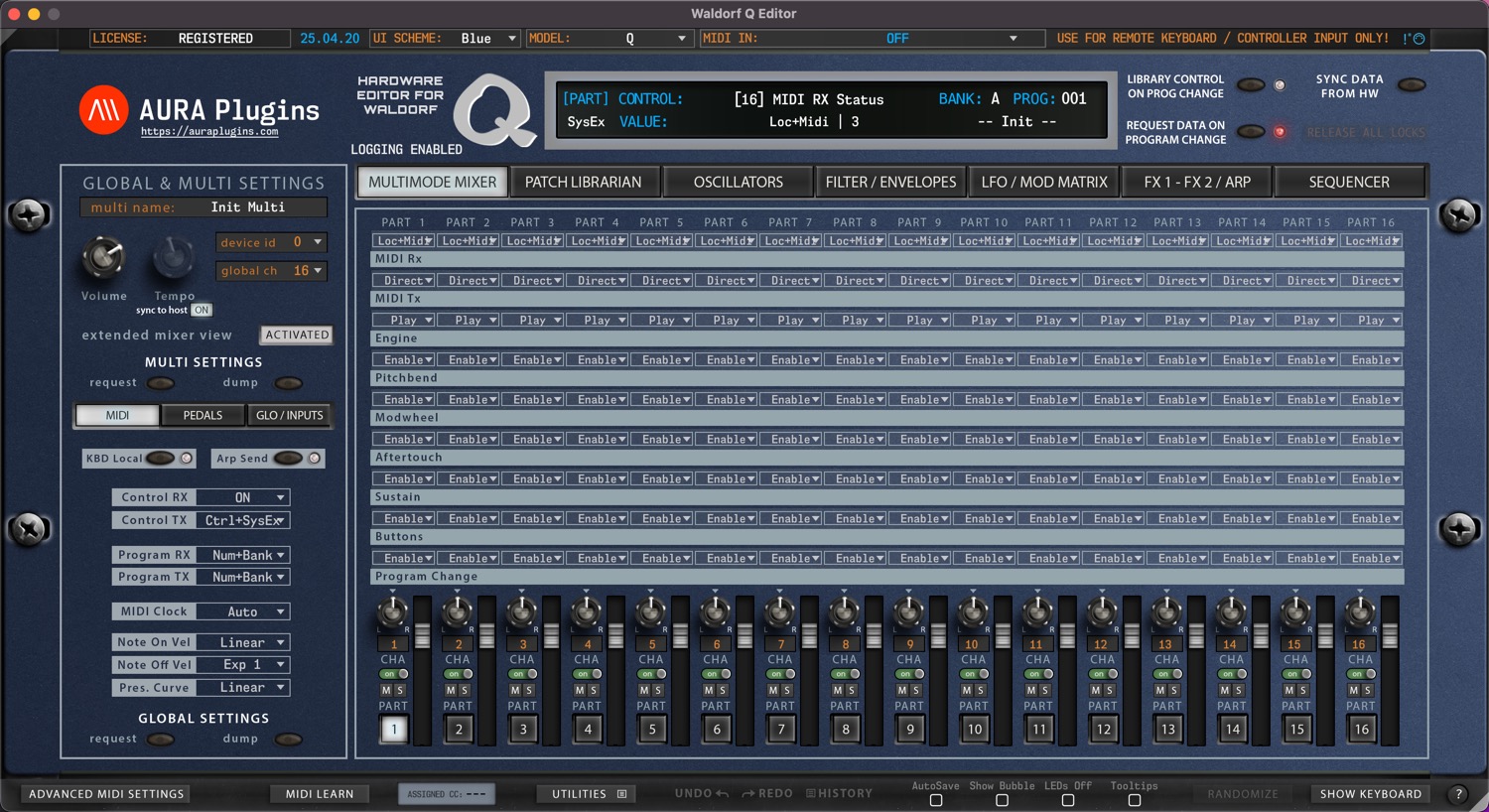
Task: Open auraplugins.com link
Action: click(209, 131)
